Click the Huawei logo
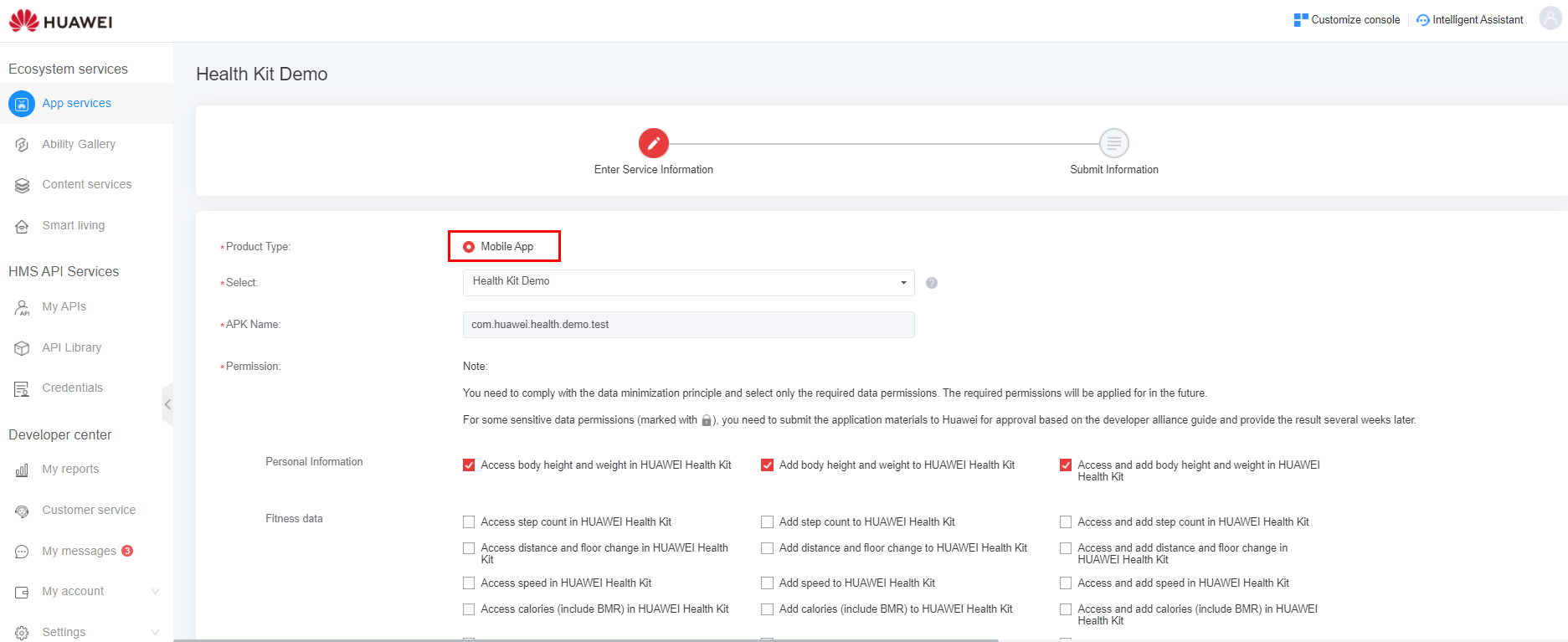This screenshot has height=642, width=1568. (x=60, y=21)
